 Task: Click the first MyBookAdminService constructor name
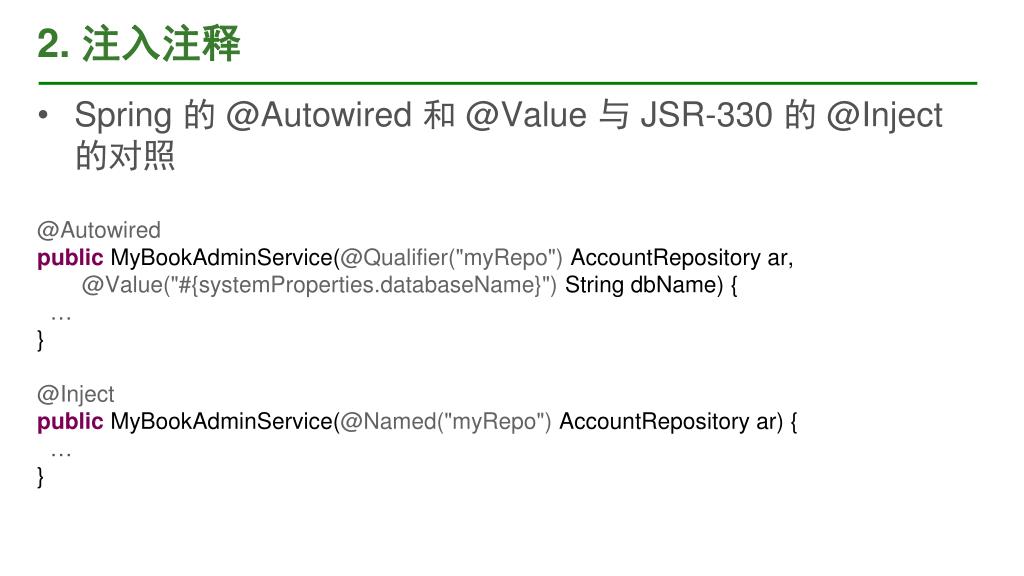(x=221, y=258)
